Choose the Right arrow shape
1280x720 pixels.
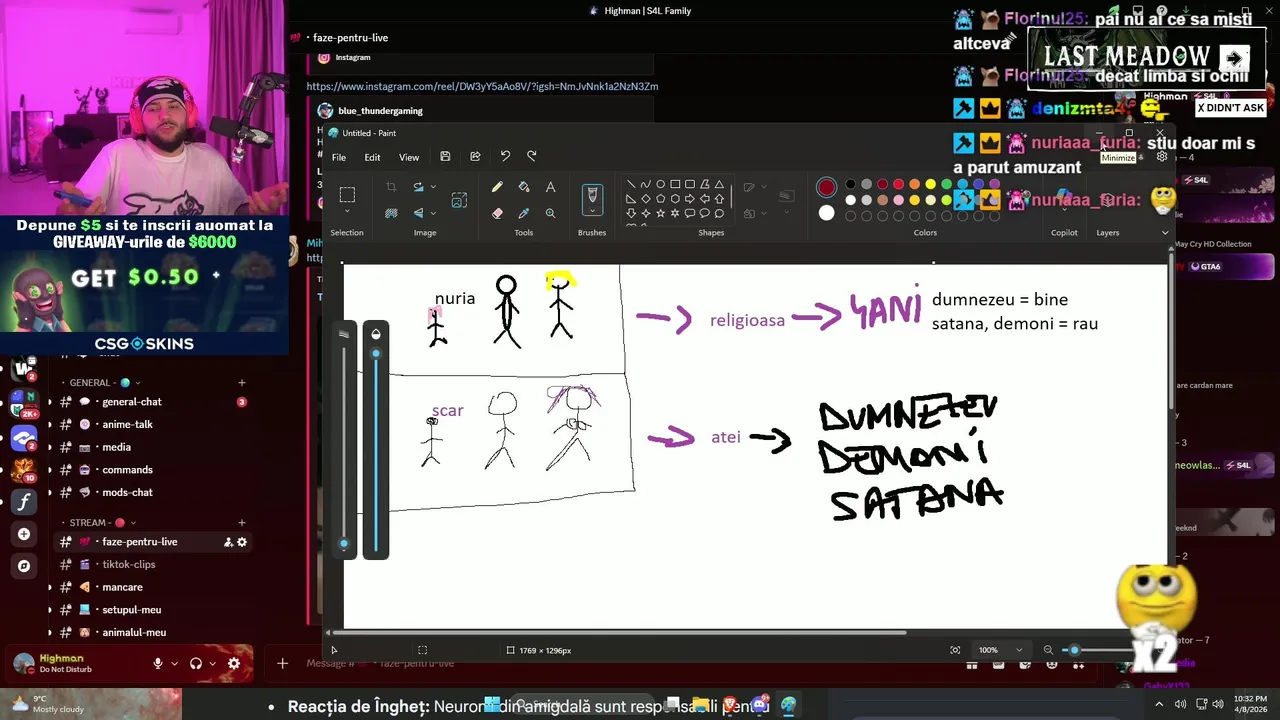pos(690,198)
